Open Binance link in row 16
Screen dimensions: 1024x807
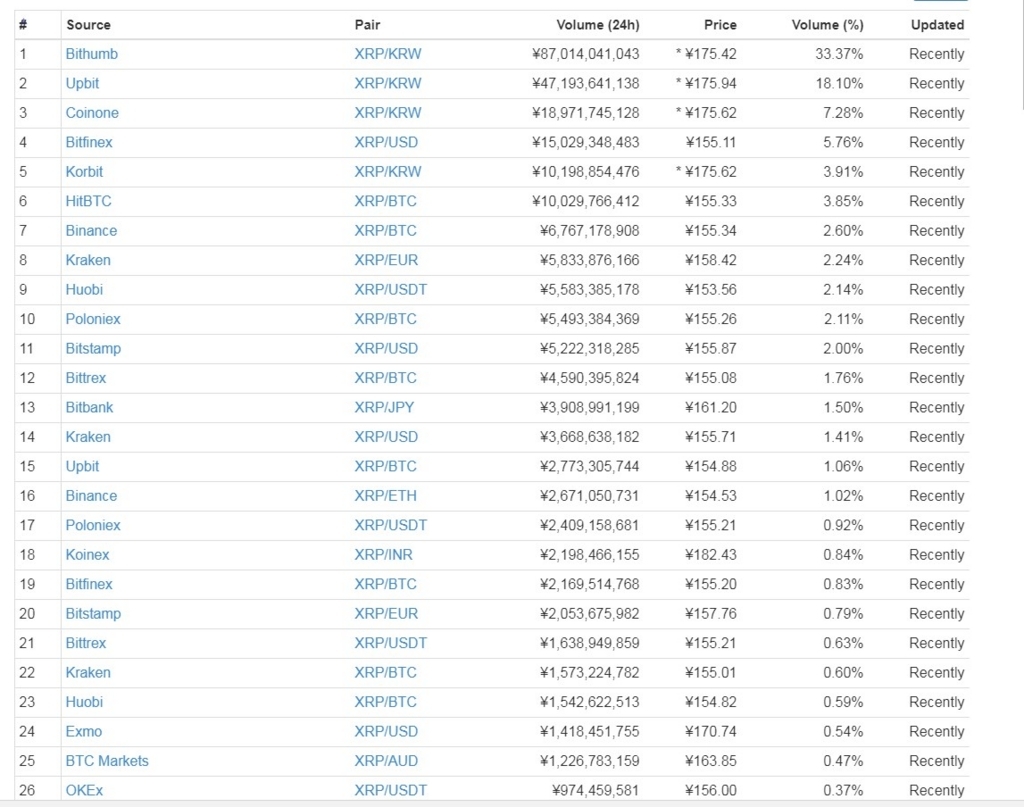[x=91, y=496]
